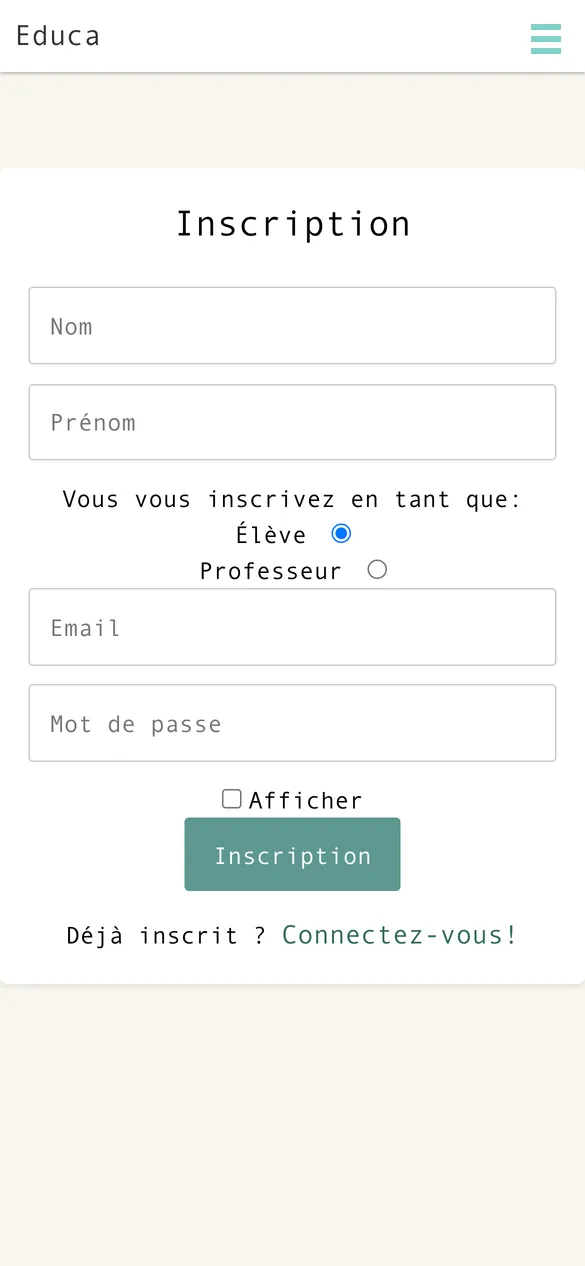The image size is (585, 1266).
Task: Select the Email text field
Action: tap(292, 627)
